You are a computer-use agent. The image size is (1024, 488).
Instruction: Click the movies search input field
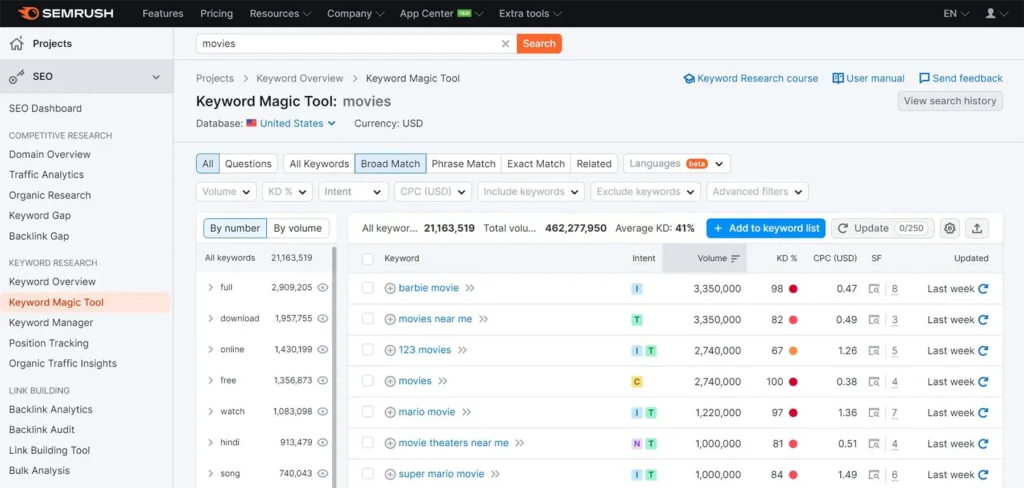point(348,44)
